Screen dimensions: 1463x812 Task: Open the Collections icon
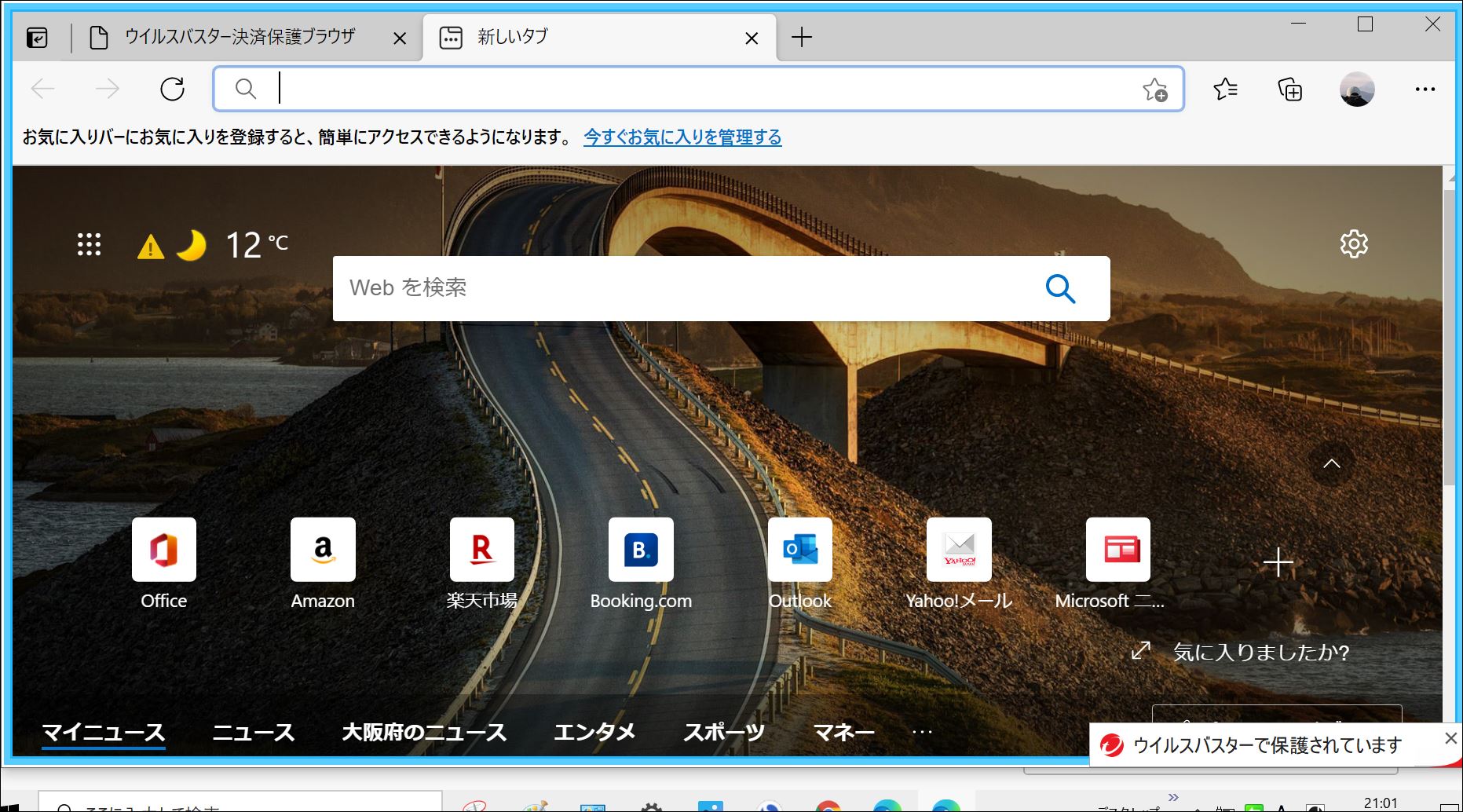click(x=1290, y=89)
